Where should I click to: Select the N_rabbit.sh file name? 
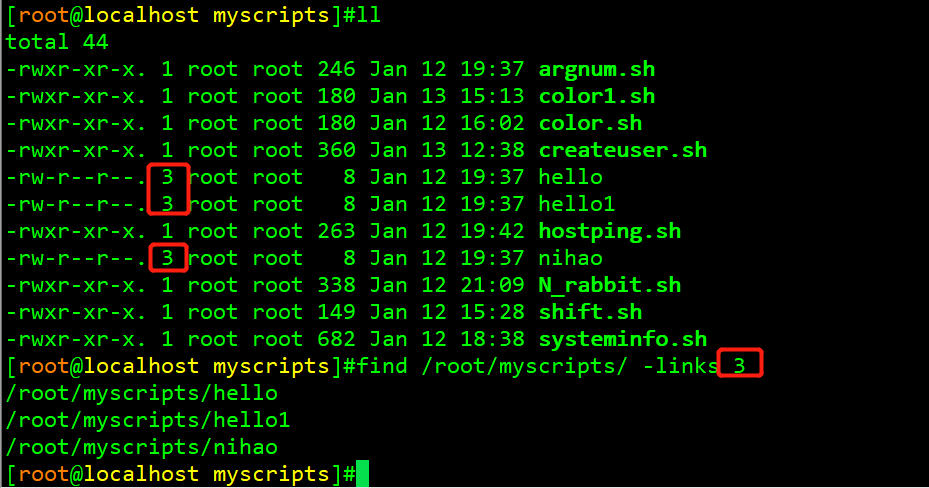click(609, 285)
